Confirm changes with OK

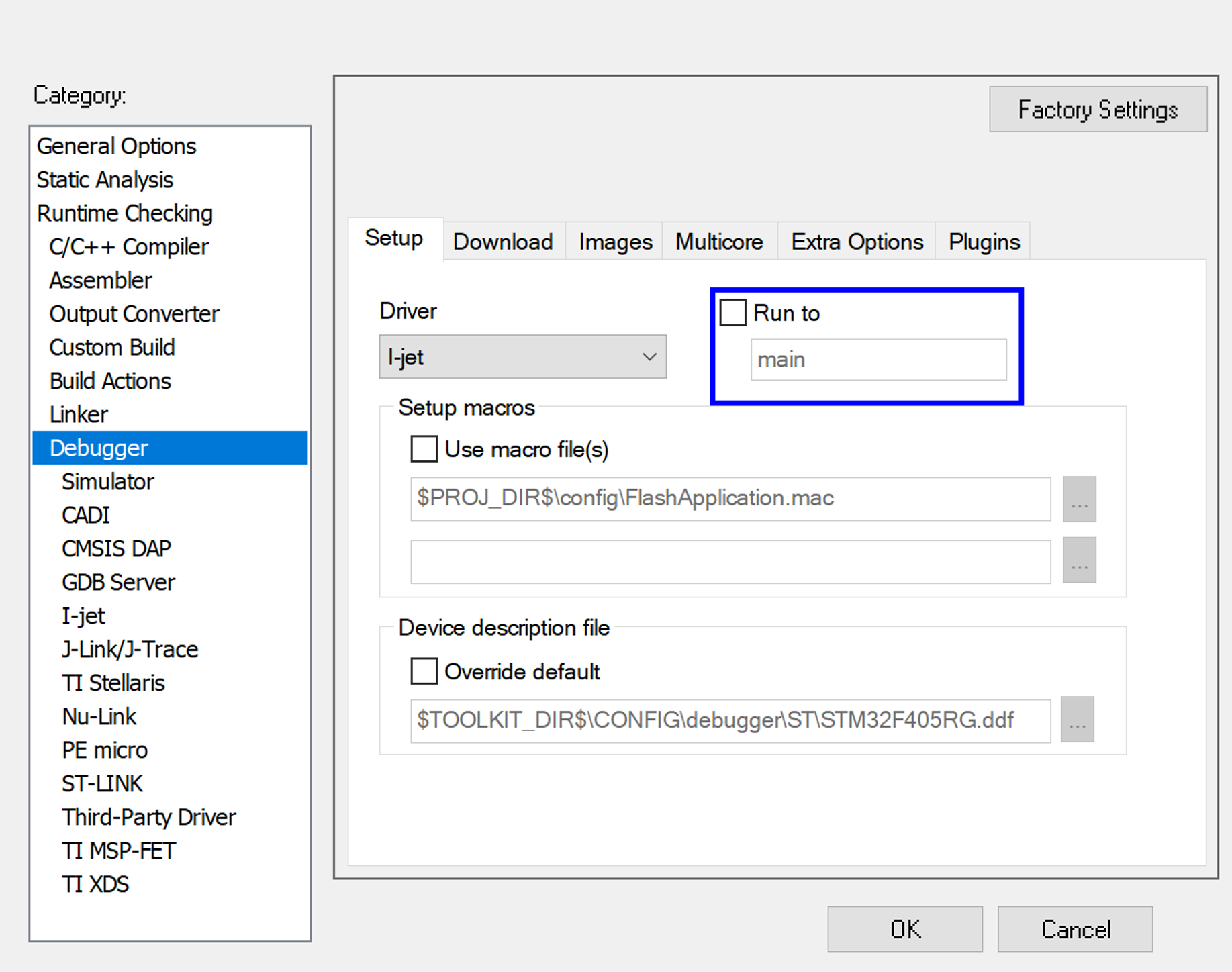(904, 929)
